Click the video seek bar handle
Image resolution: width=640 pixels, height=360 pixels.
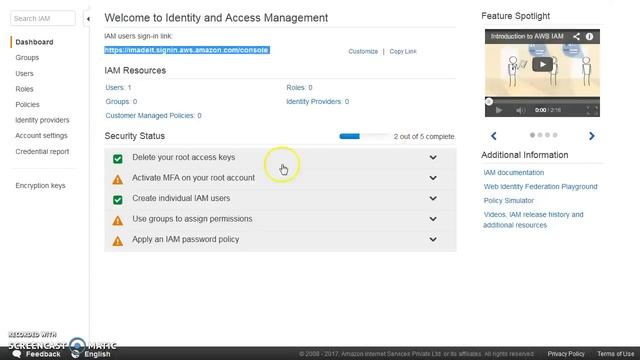pyautogui.click(x=489, y=101)
